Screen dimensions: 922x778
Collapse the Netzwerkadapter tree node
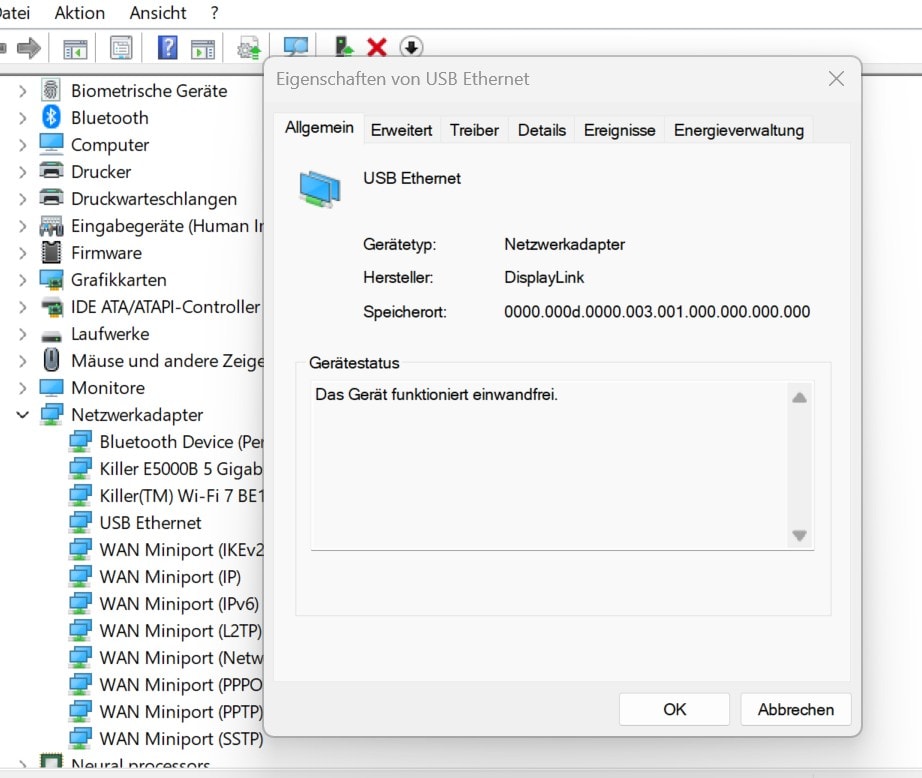22,415
